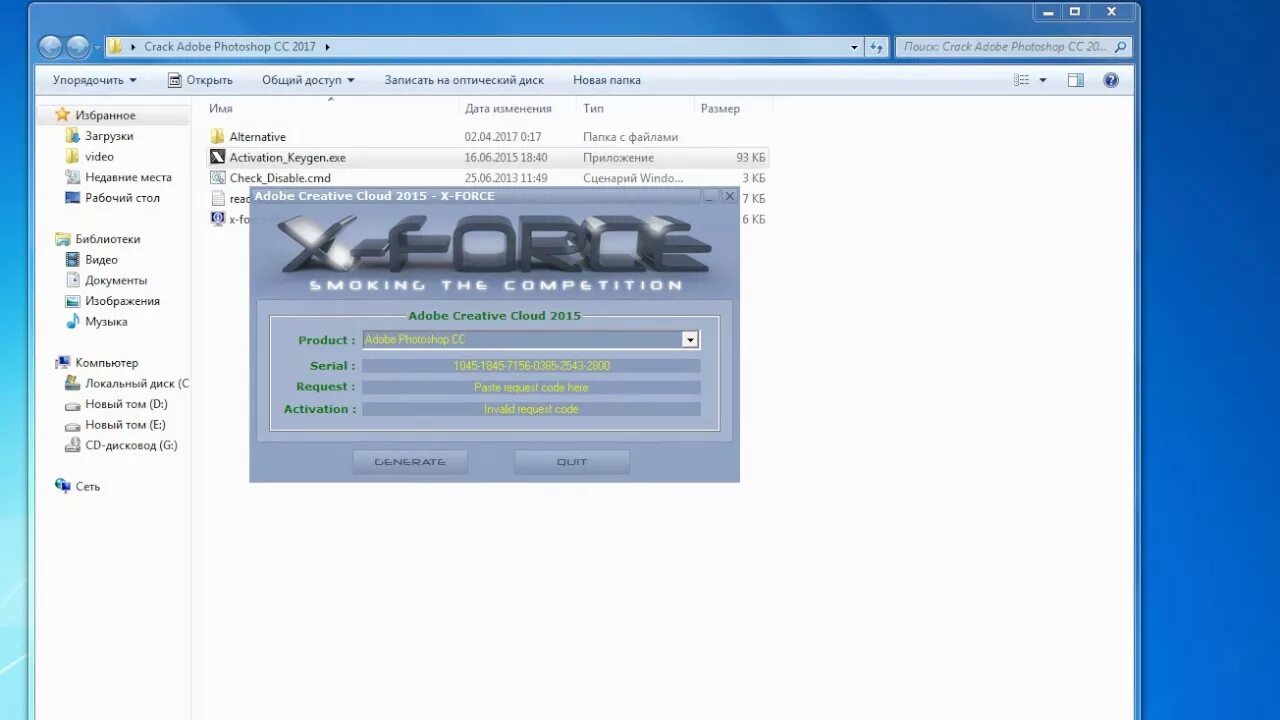The height and width of the screenshot is (720, 1280).
Task: Select Компьютер in the navigation pane
Action: (106, 363)
